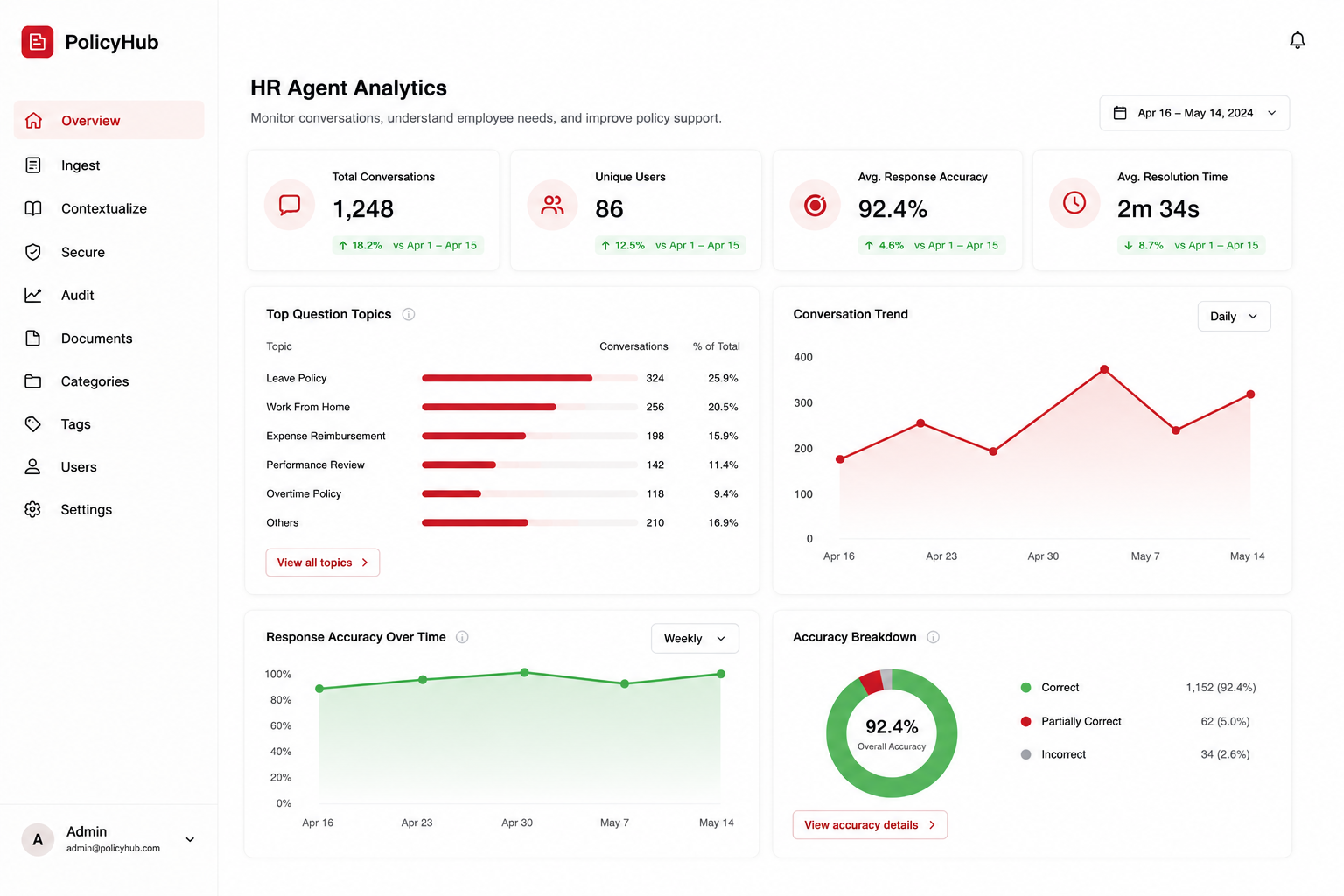Click the Secure shield icon
1344x896 pixels.
tap(33, 252)
